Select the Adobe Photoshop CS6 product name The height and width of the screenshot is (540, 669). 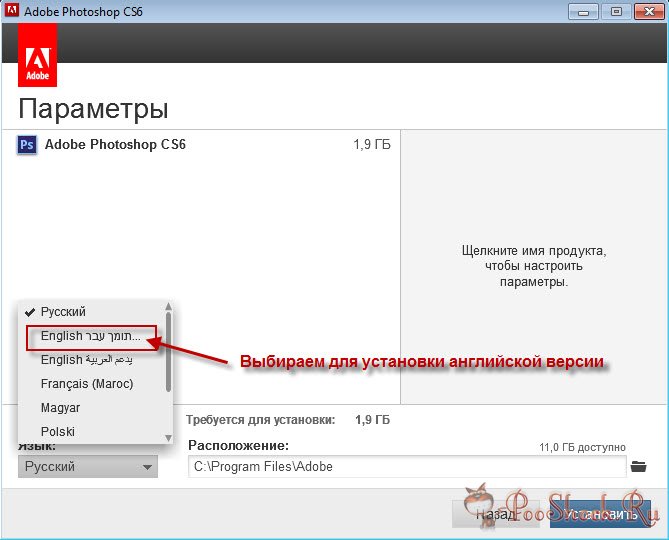115,145
